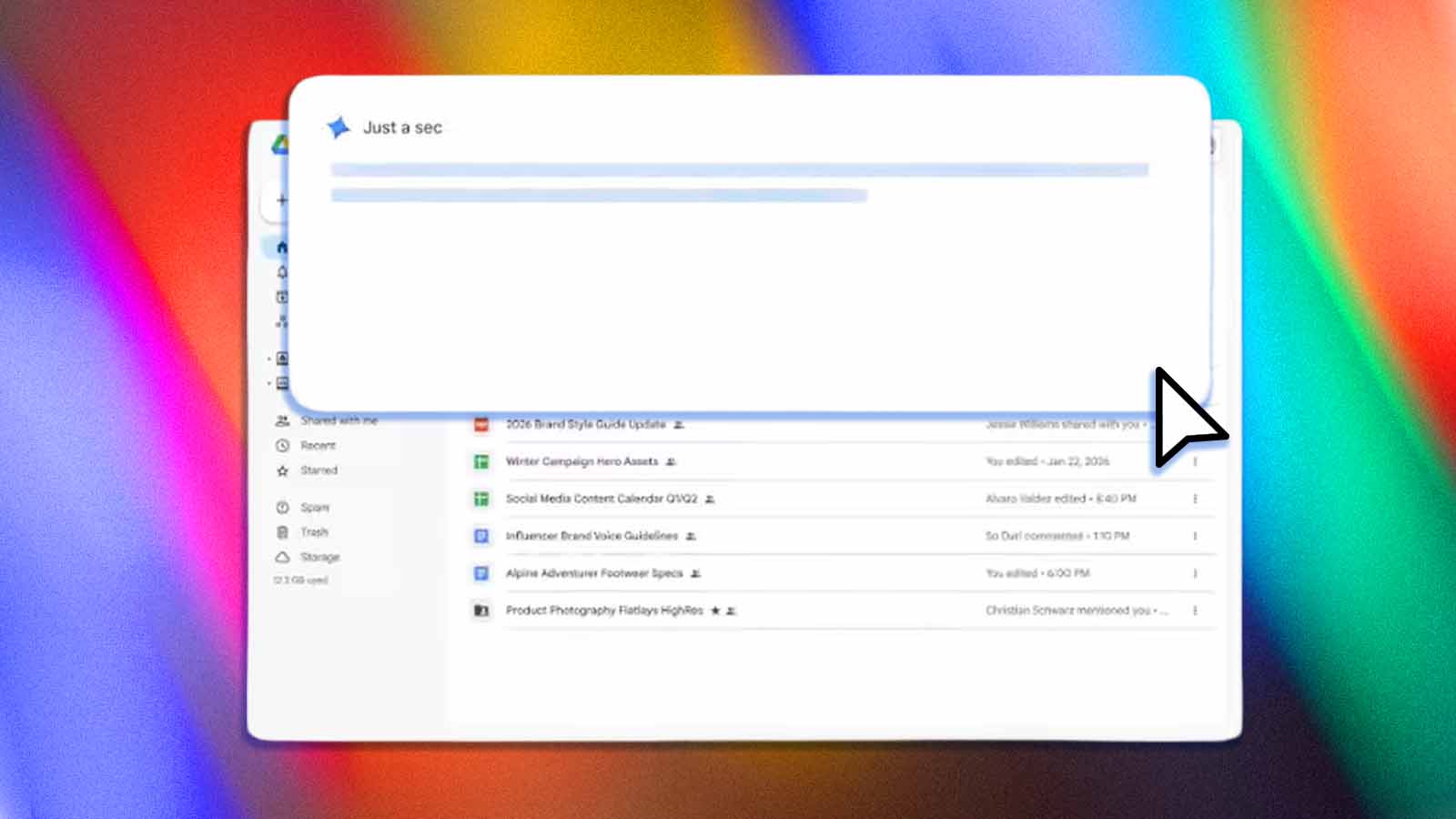Expand the Computers disclosure arrow

coord(269,383)
